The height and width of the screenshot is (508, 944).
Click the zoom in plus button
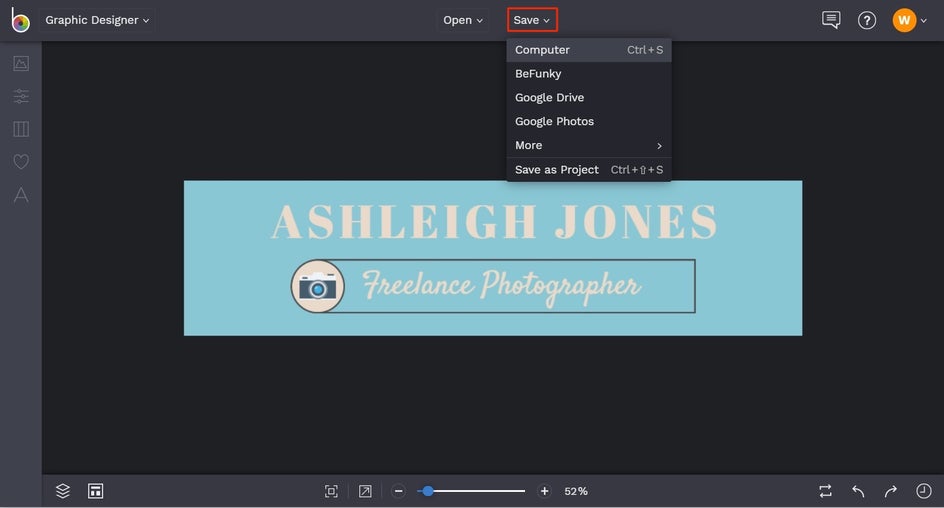544,491
